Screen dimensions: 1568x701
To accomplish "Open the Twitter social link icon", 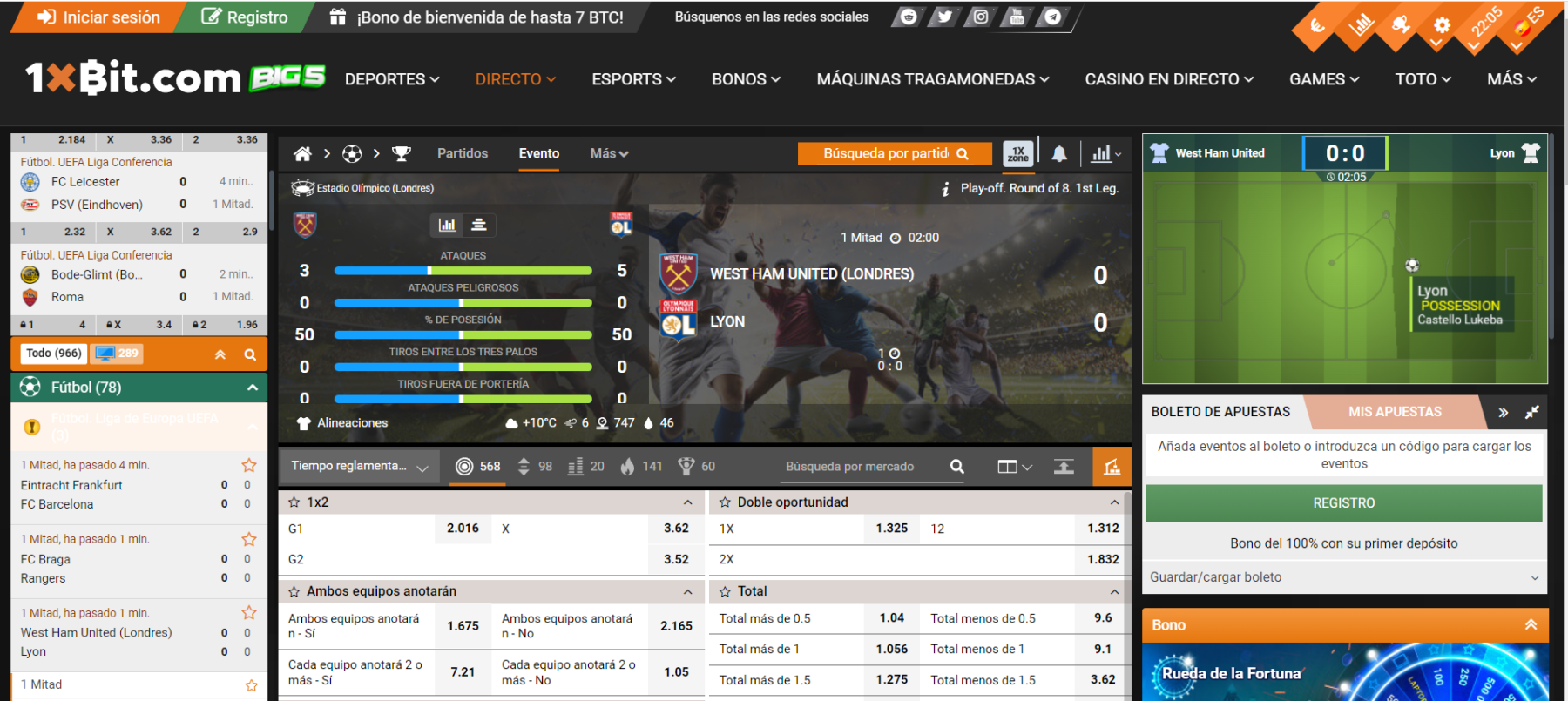I will pyautogui.click(x=944, y=17).
